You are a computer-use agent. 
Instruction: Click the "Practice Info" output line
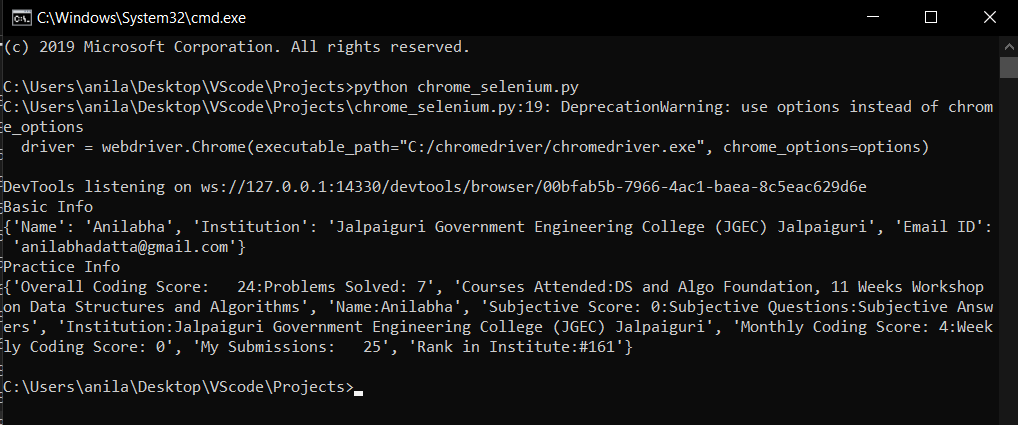pos(62,266)
